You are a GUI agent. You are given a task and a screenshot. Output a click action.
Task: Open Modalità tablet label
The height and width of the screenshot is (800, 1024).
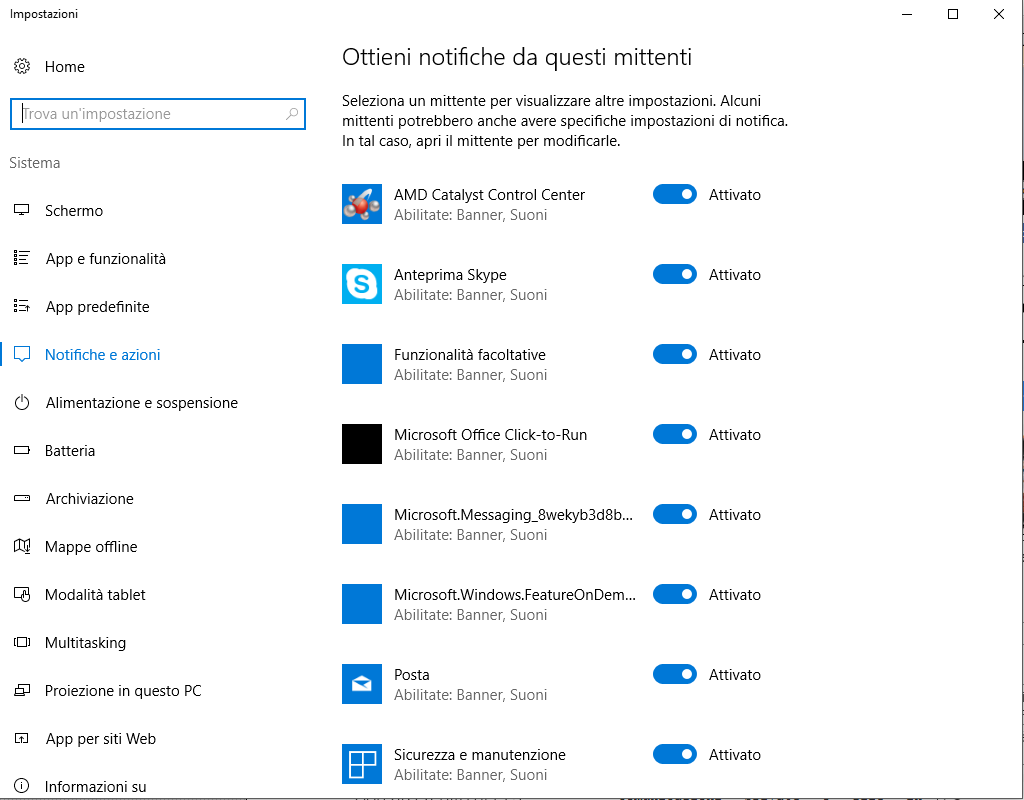(95, 595)
